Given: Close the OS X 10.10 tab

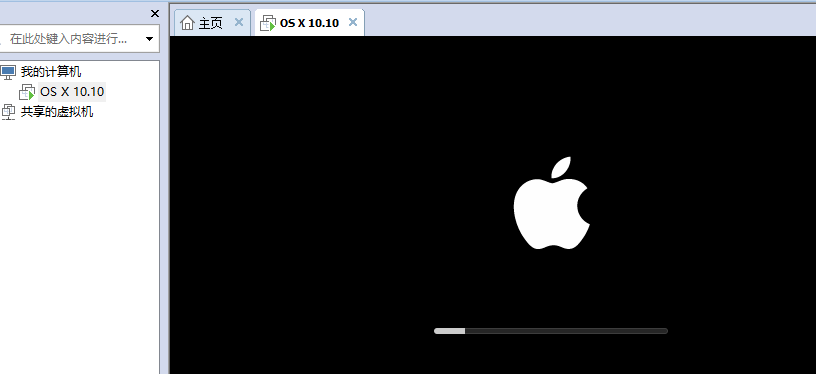Looking at the screenshot, I should coord(353,22).
